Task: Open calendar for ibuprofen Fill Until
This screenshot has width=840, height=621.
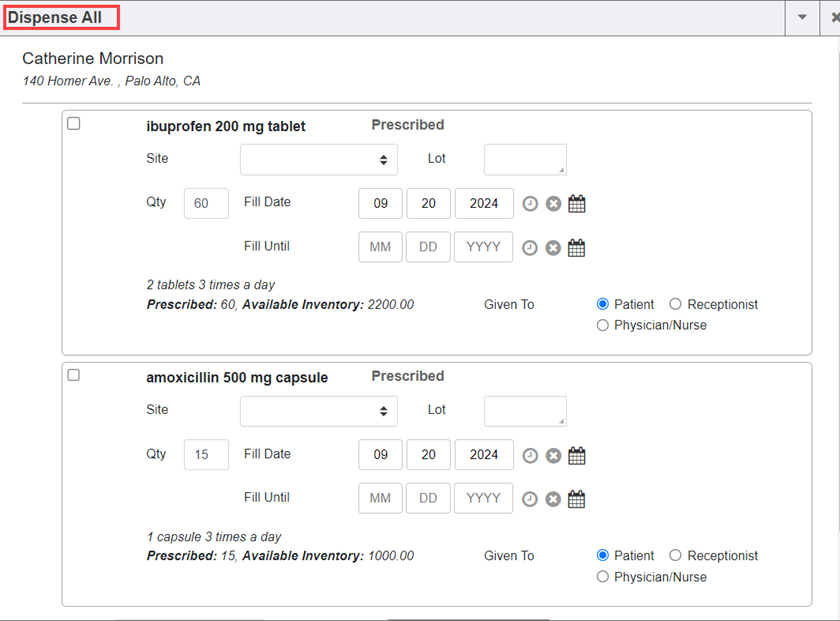Action: coord(577,248)
